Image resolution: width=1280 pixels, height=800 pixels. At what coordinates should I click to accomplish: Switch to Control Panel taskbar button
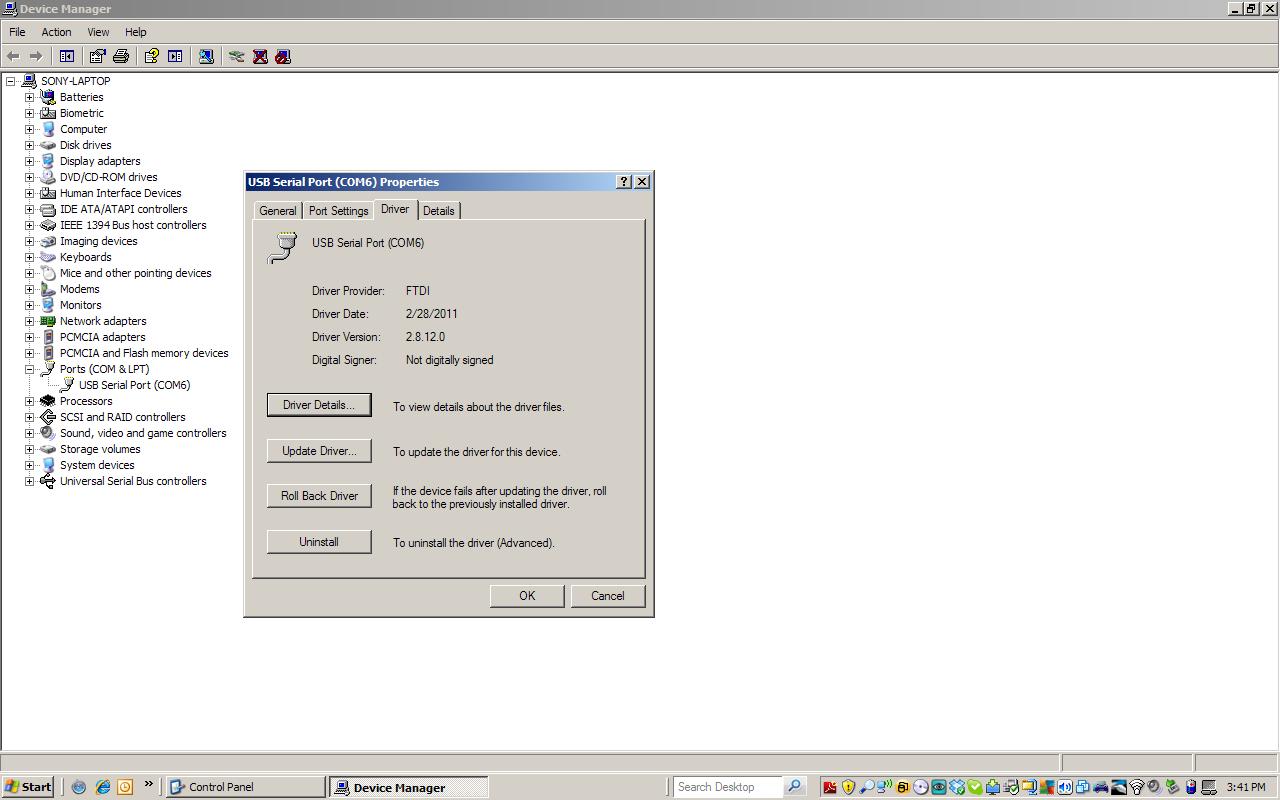tap(245, 787)
